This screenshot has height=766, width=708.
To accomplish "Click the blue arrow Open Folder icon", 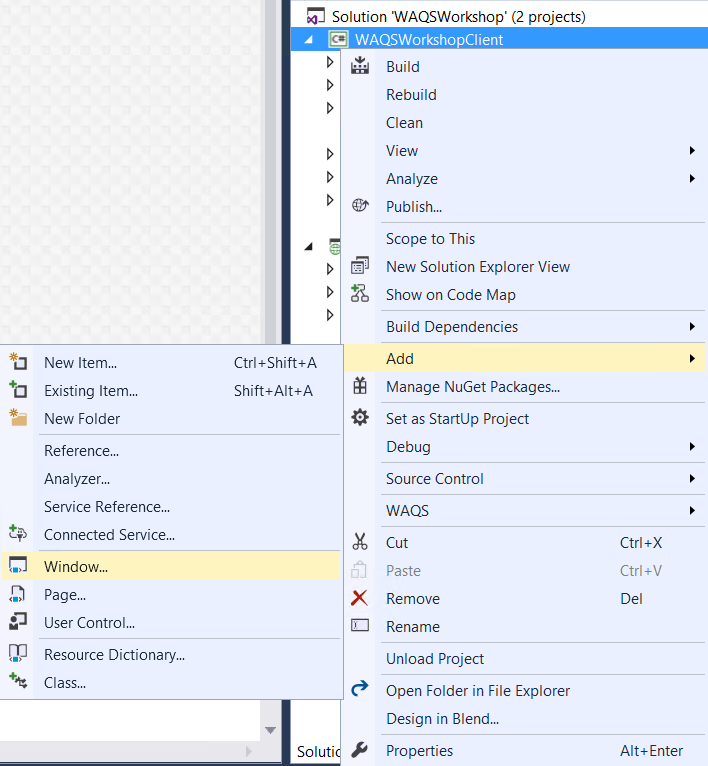I will pyautogui.click(x=360, y=689).
